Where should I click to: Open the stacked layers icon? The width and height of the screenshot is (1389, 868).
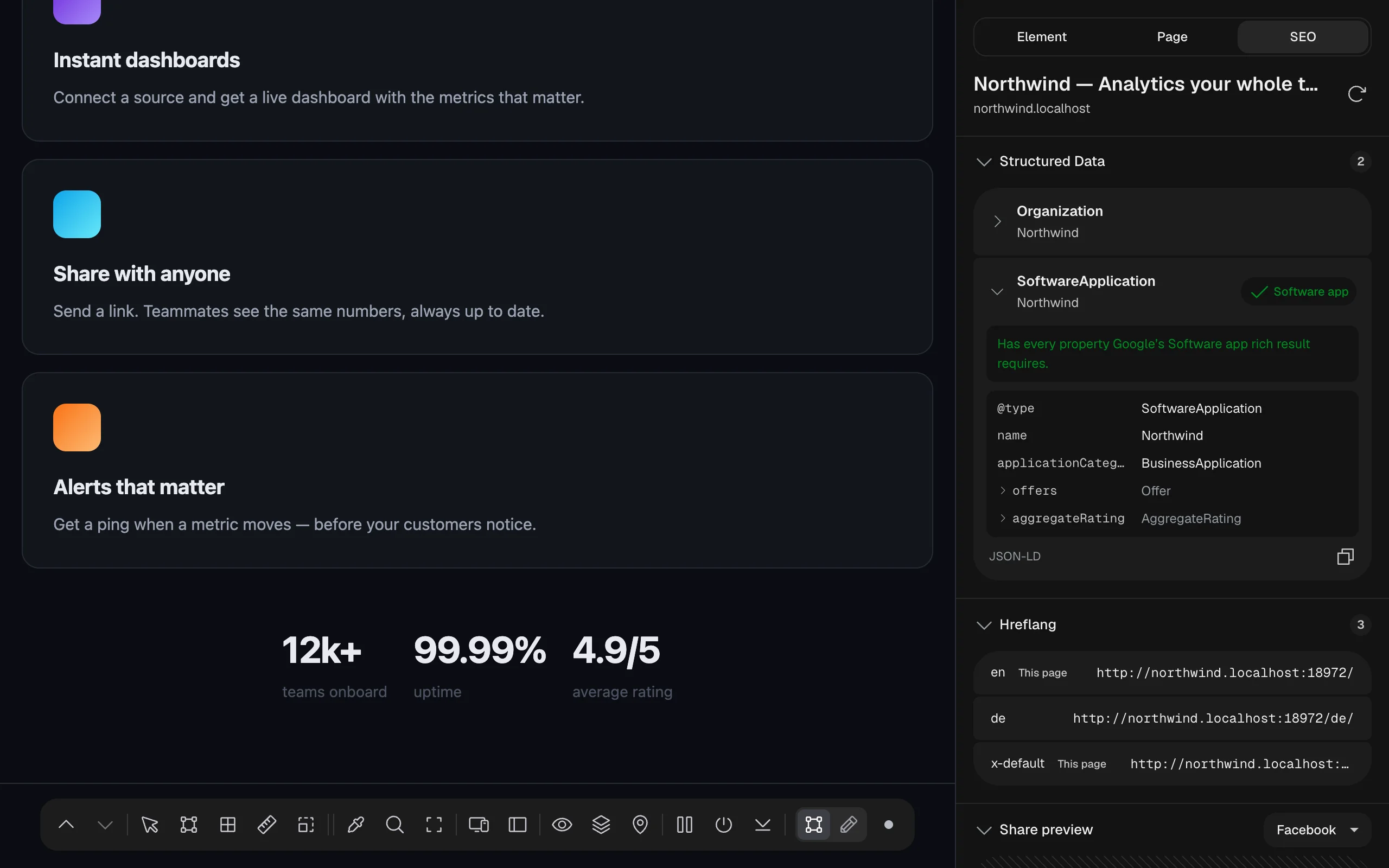coord(601,825)
